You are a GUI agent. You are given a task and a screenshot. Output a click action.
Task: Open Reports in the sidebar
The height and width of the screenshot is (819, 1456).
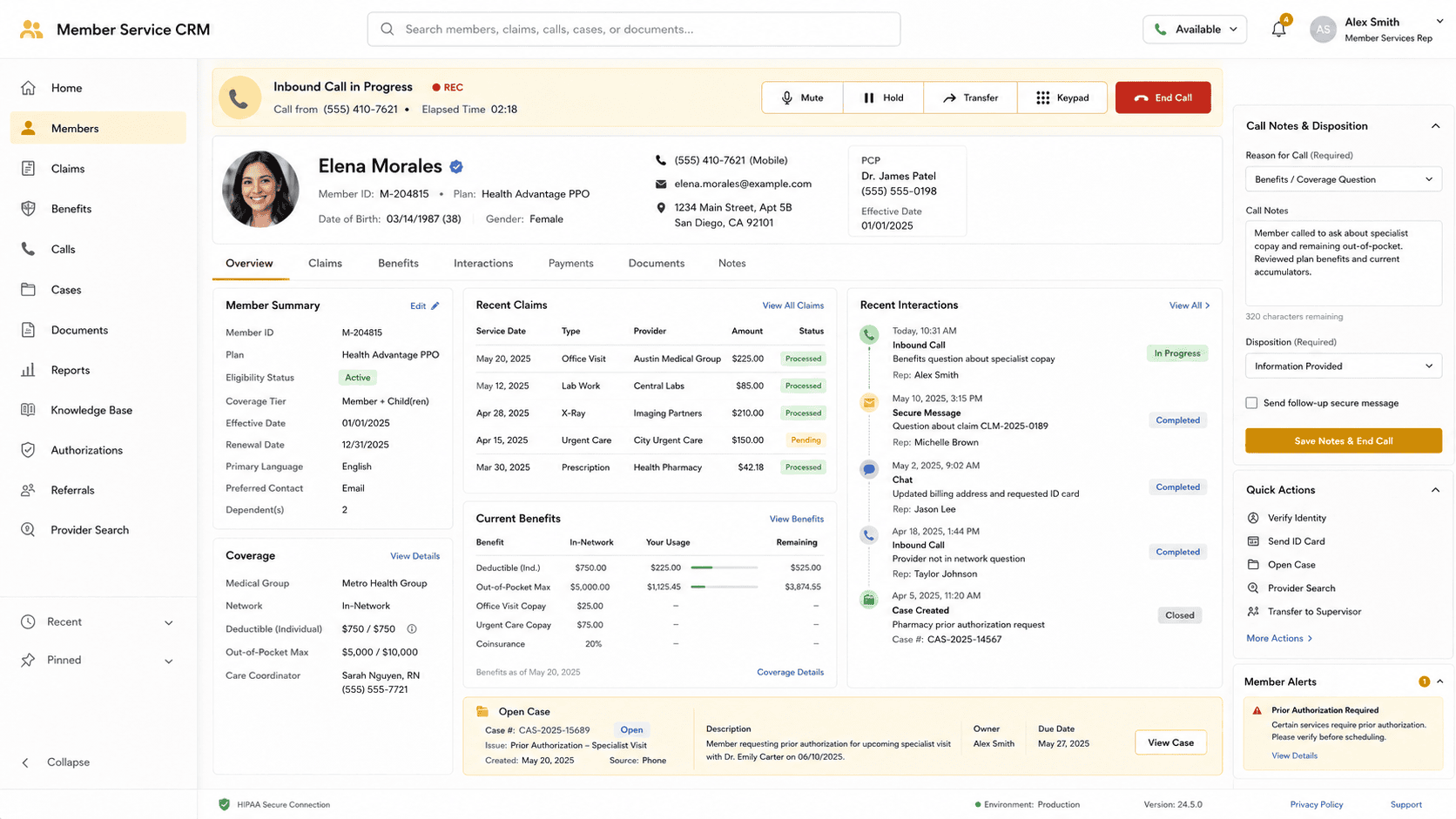coord(98,370)
